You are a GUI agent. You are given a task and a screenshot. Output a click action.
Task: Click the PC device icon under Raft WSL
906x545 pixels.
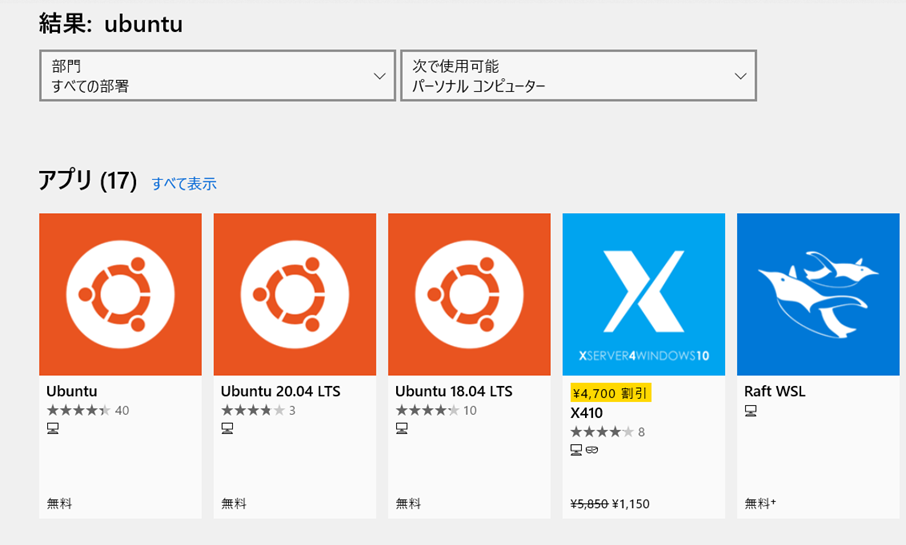tap(751, 411)
